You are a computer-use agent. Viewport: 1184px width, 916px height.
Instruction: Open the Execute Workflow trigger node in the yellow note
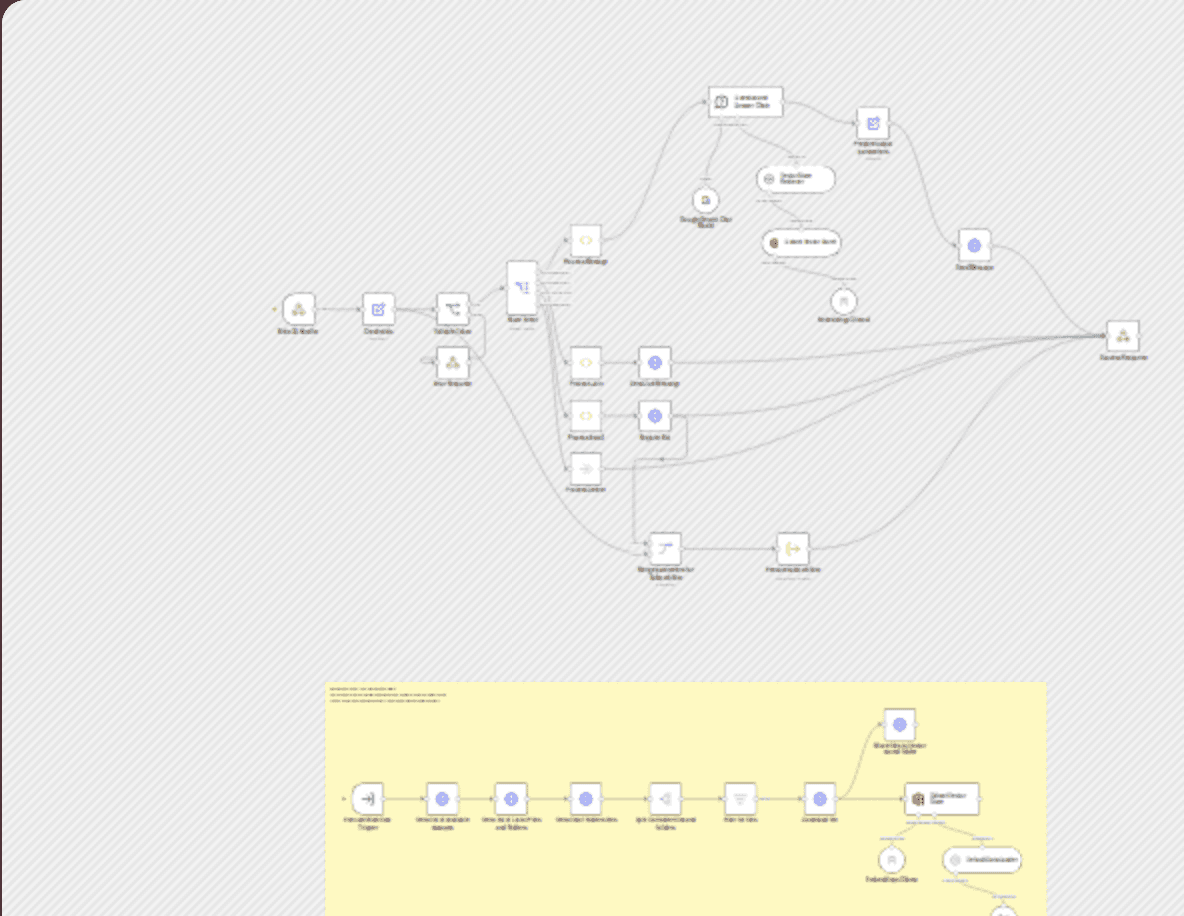click(x=368, y=799)
